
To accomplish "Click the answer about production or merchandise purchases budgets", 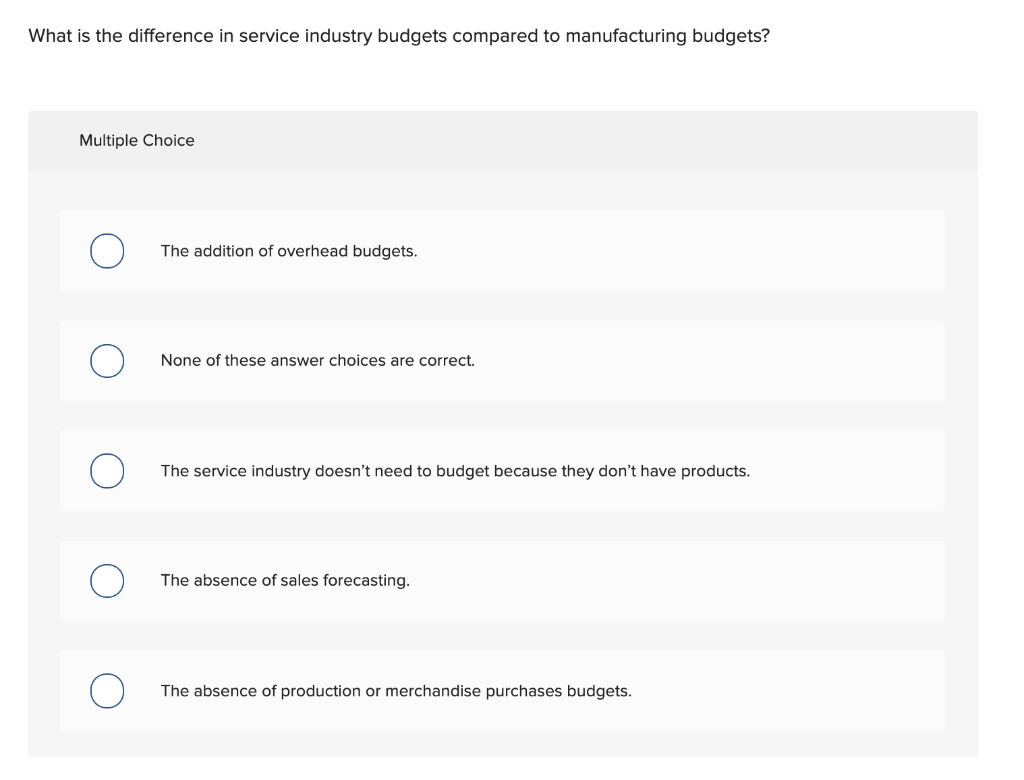I will click(396, 691).
